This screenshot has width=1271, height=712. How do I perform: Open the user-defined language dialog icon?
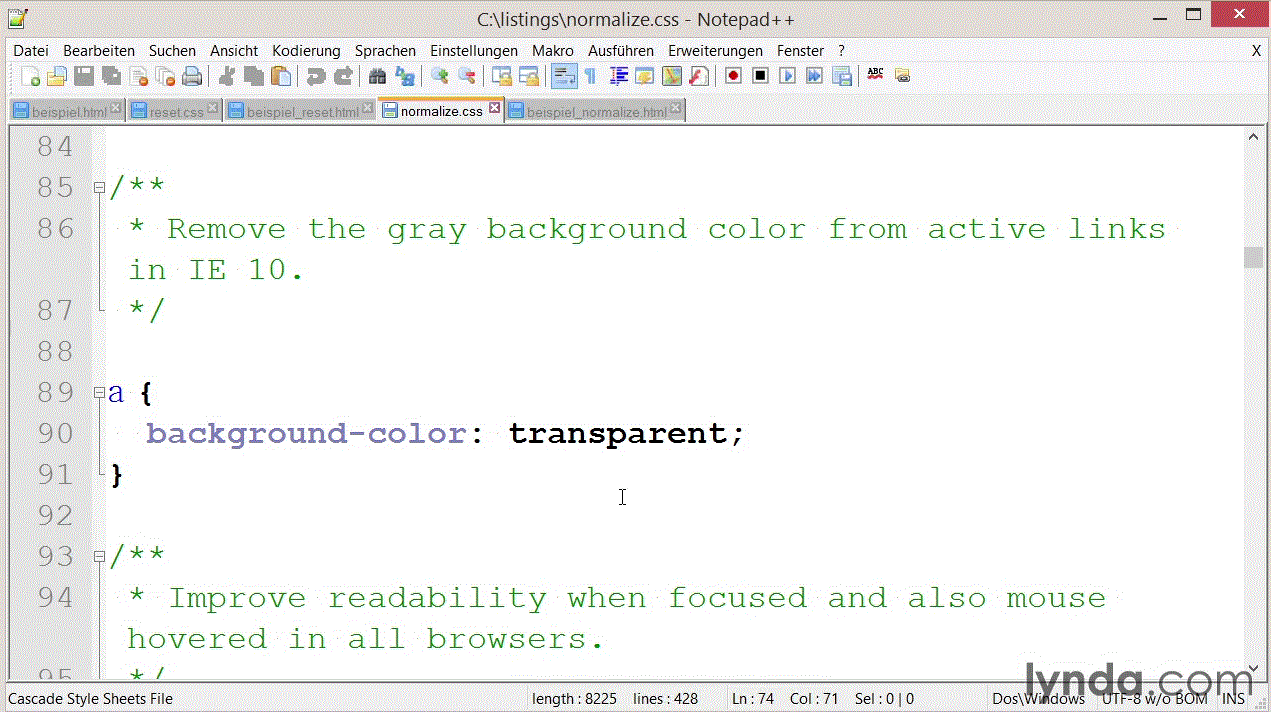click(x=645, y=76)
